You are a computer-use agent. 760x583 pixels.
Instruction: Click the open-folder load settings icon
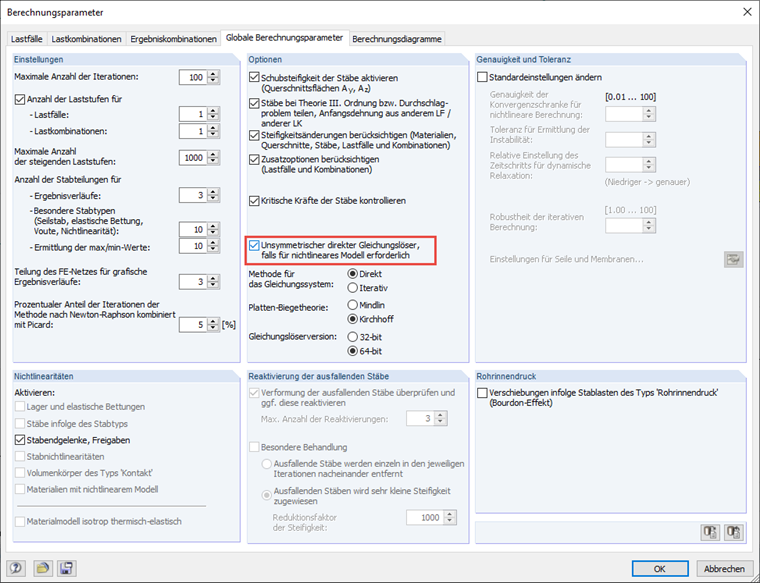click(x=42, y=568)
